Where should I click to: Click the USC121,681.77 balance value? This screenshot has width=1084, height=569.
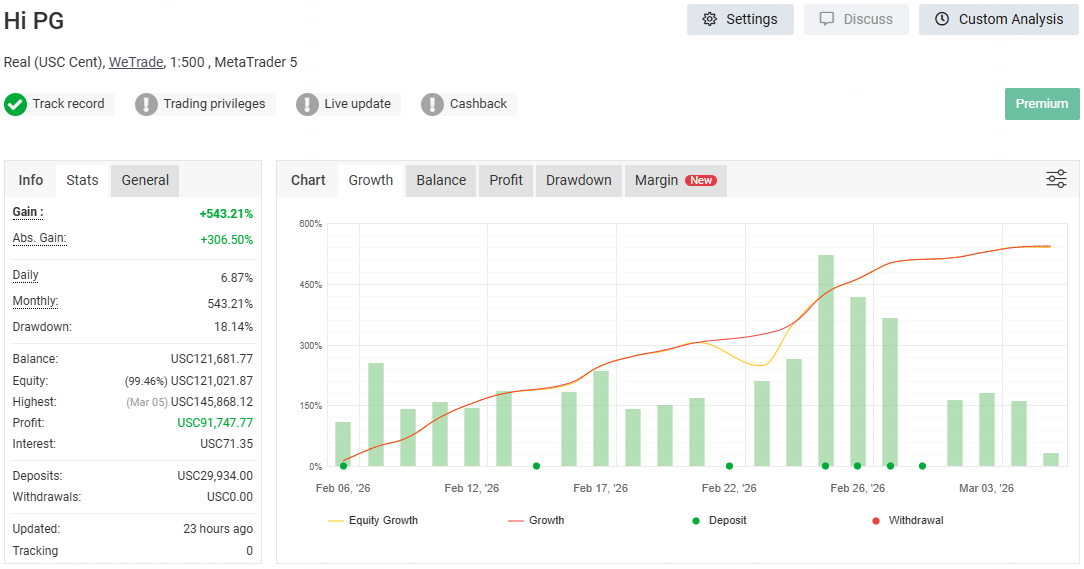212,359
